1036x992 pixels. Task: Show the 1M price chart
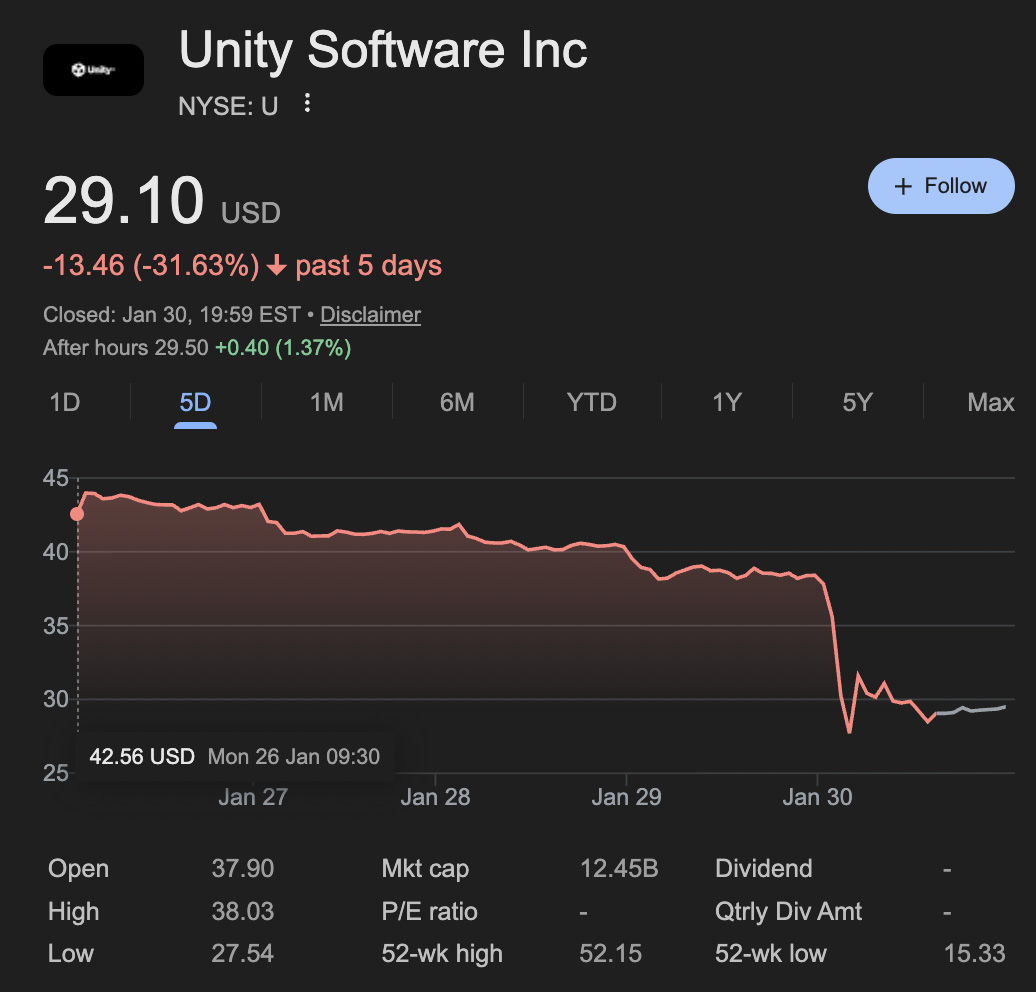click(x=326, y=403)
